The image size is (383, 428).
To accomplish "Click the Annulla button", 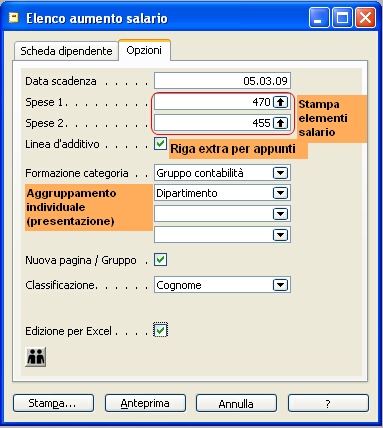I will click(x=236, y=403).
